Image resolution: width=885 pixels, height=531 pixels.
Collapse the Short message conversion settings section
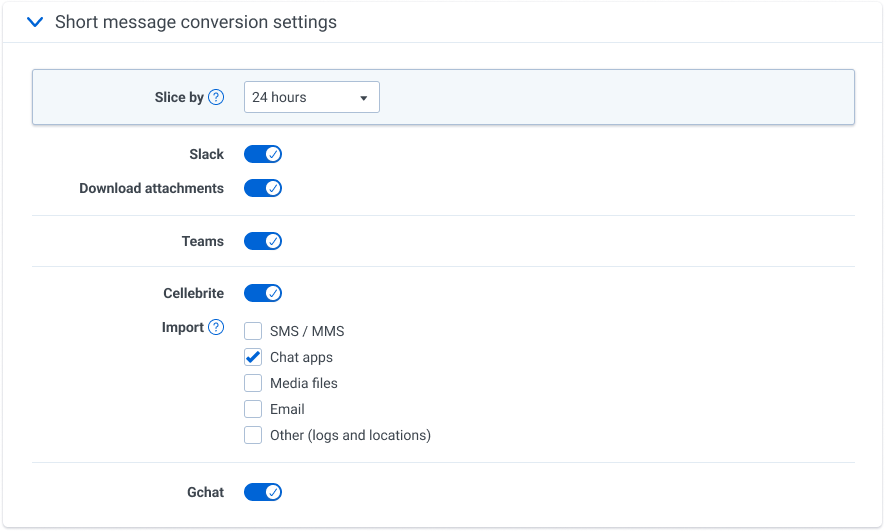coord(35,22)
